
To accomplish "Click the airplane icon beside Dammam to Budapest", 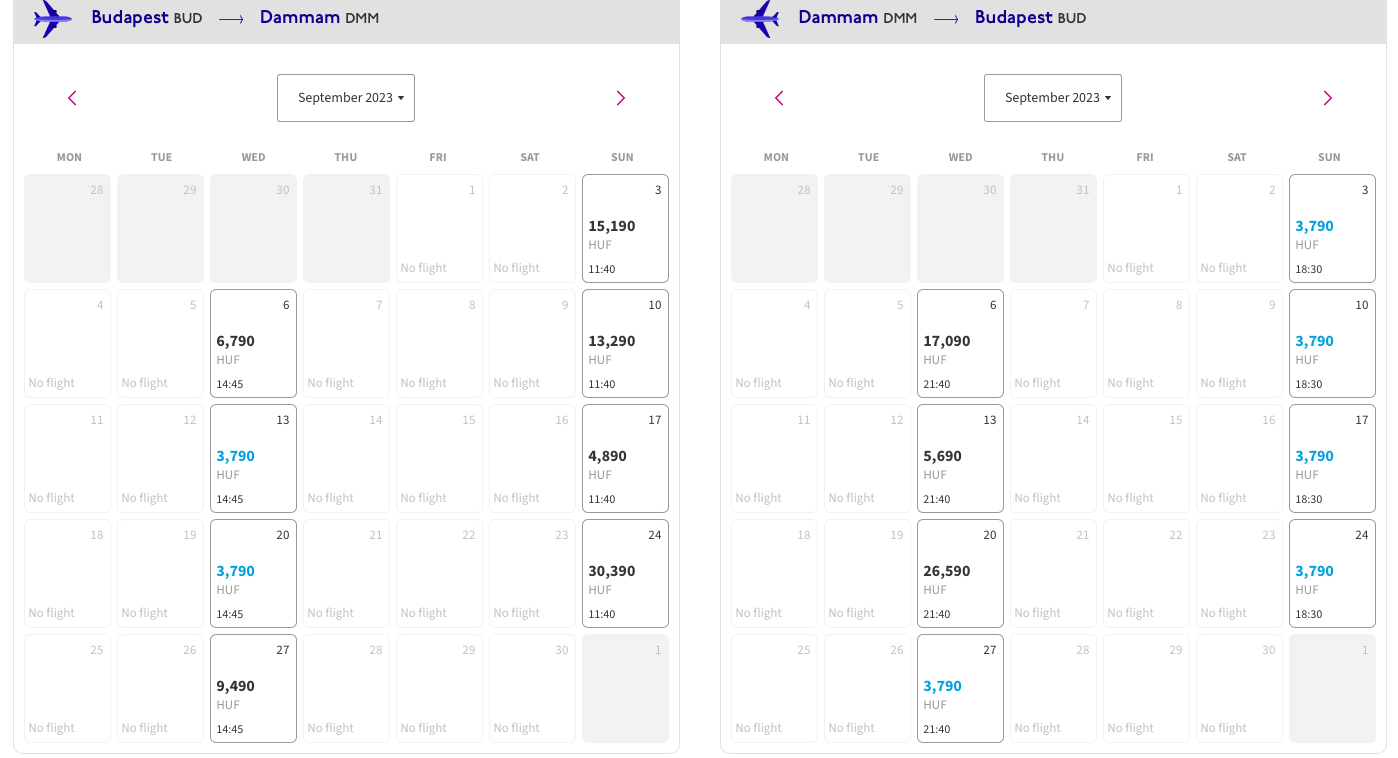I will [760, 18].
